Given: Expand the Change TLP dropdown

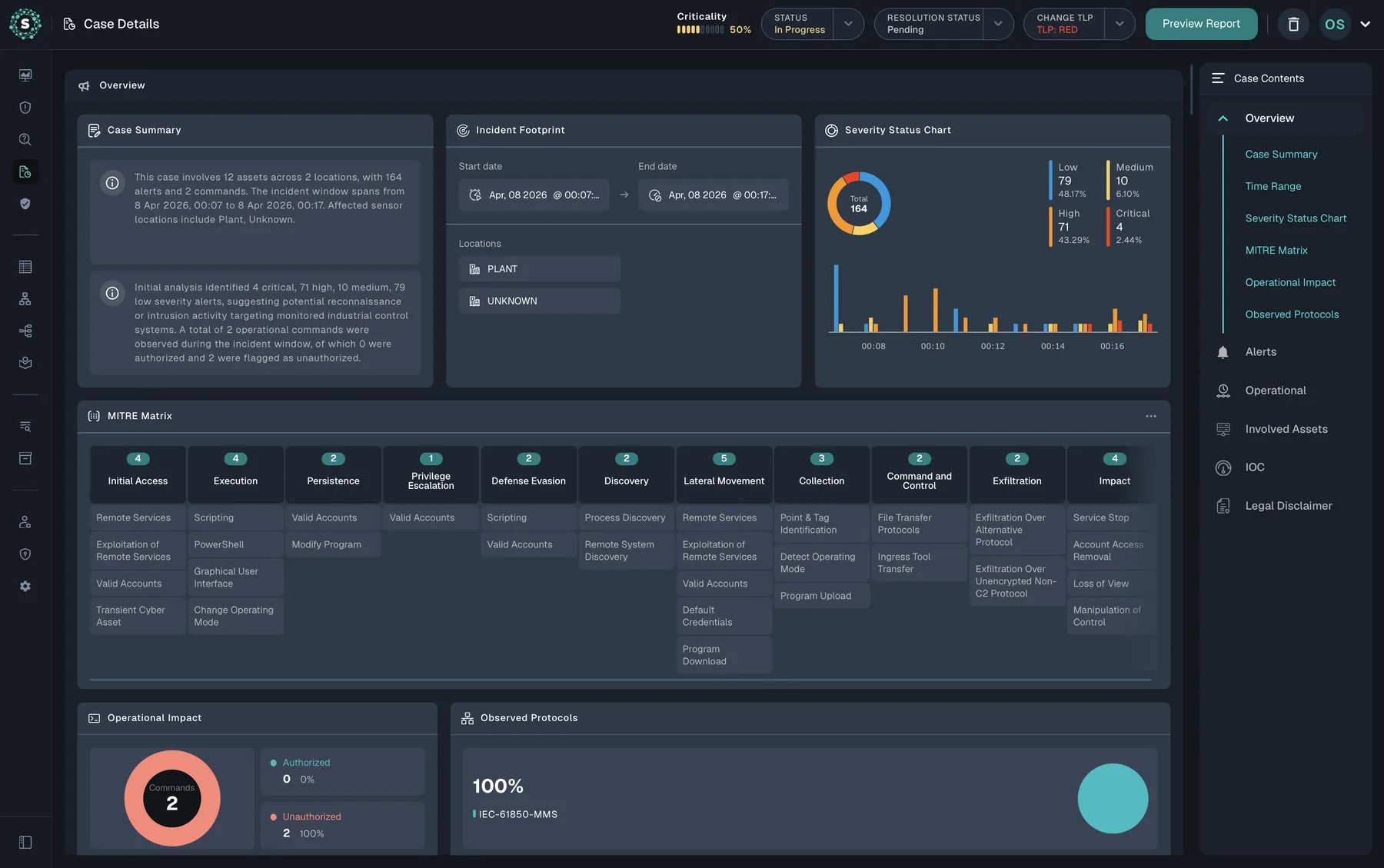Looking at the screenshot, I should point(1120,24).
